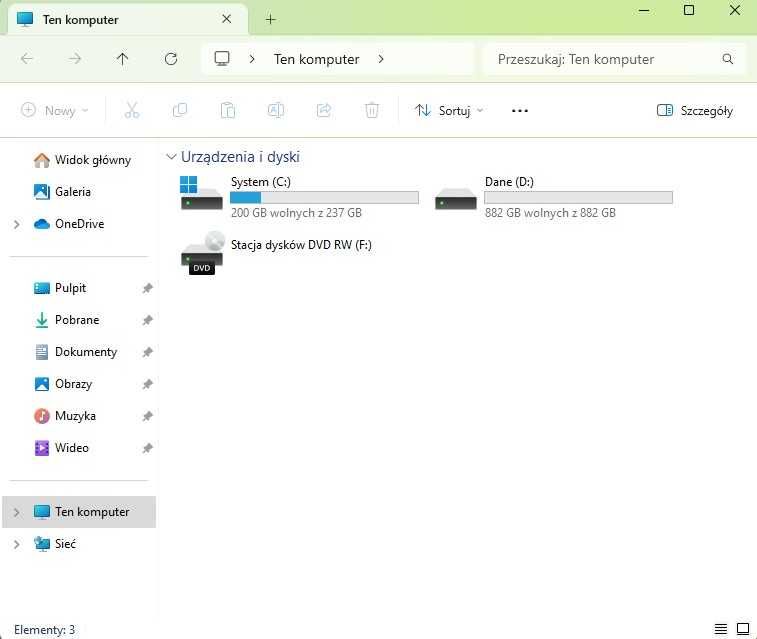Click "200 GB wolnych z 237 GB" text

(296, 213)
